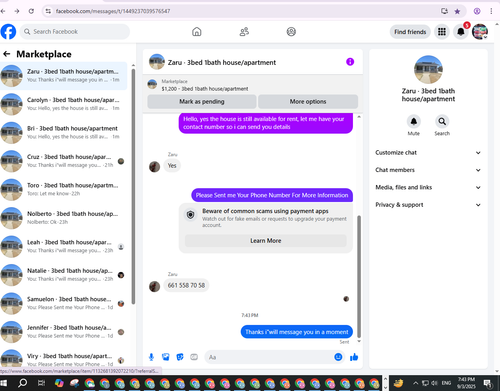500x391 pixels.
Task: Open the Jennifer conversation
Action: [x=64, y=332]
